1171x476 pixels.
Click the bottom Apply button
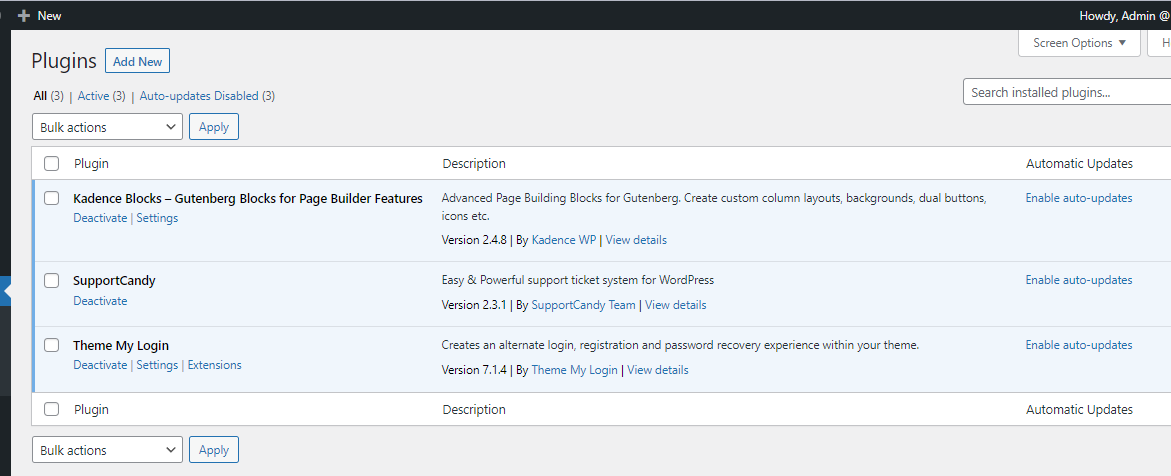214,450
